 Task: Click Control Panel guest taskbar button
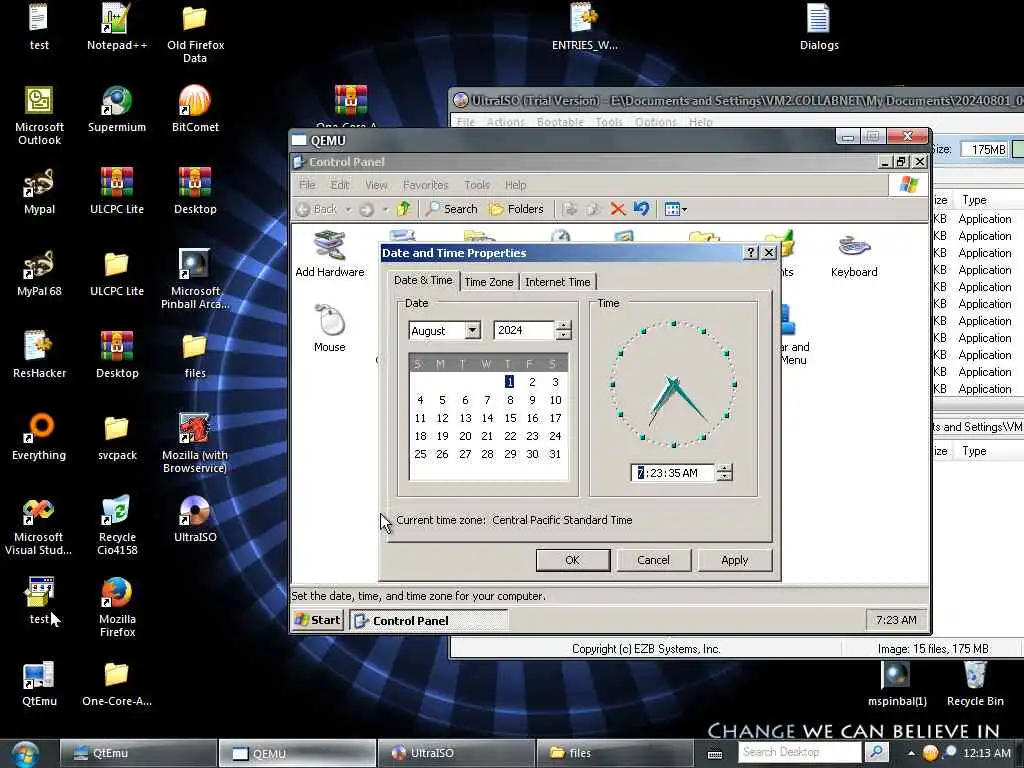point(428,620)
